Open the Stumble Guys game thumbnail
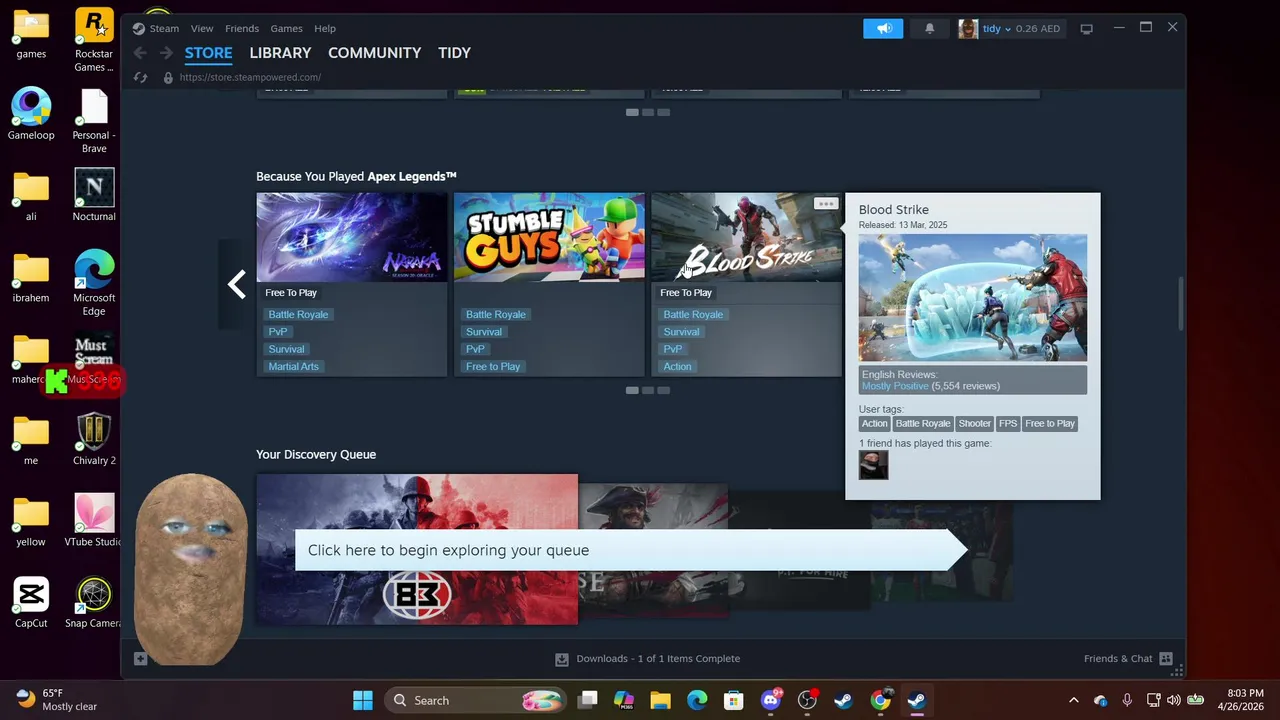Screen dimensions: 1280x720 point(549,237)
